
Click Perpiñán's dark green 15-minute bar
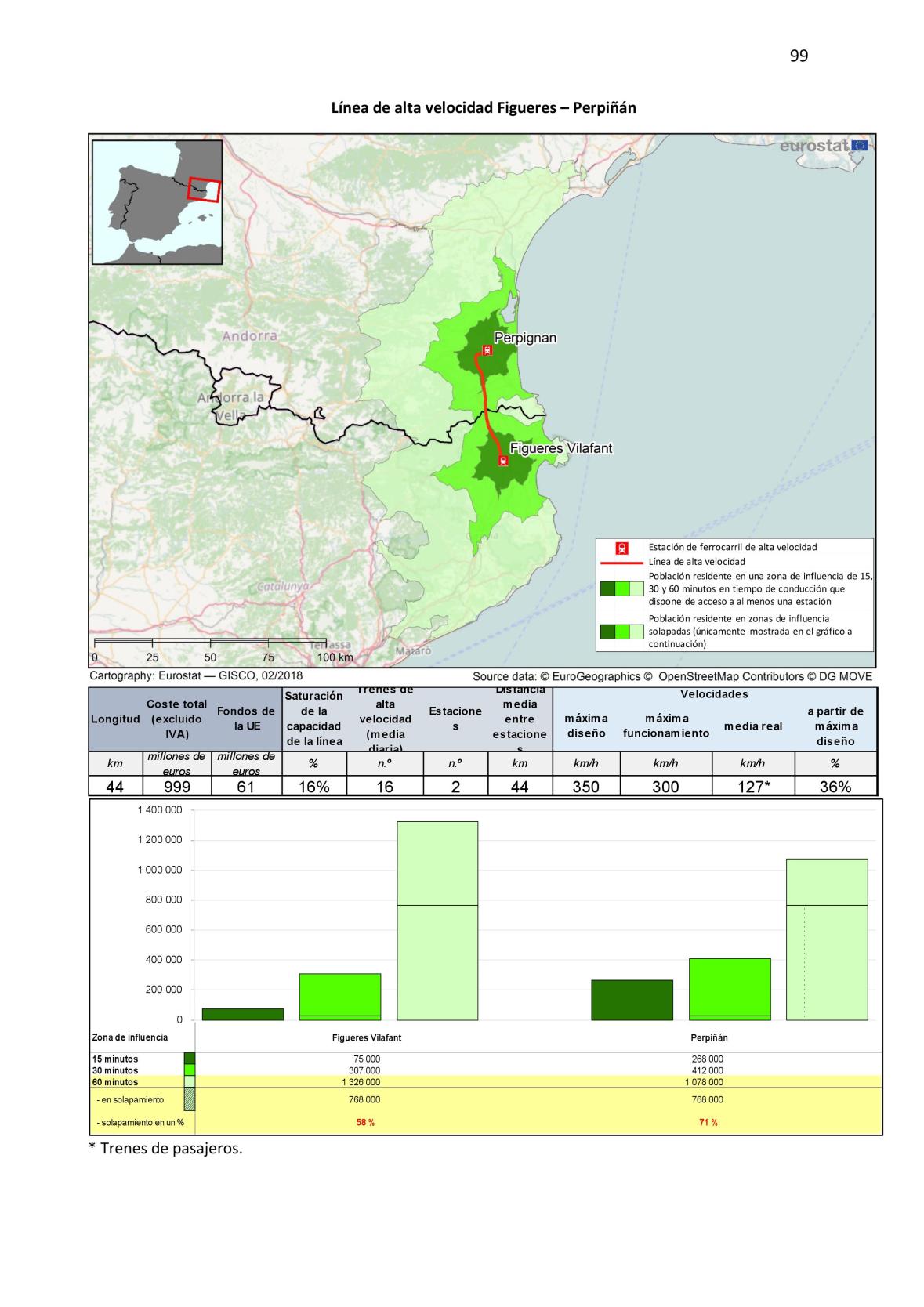click(632, 1000)
